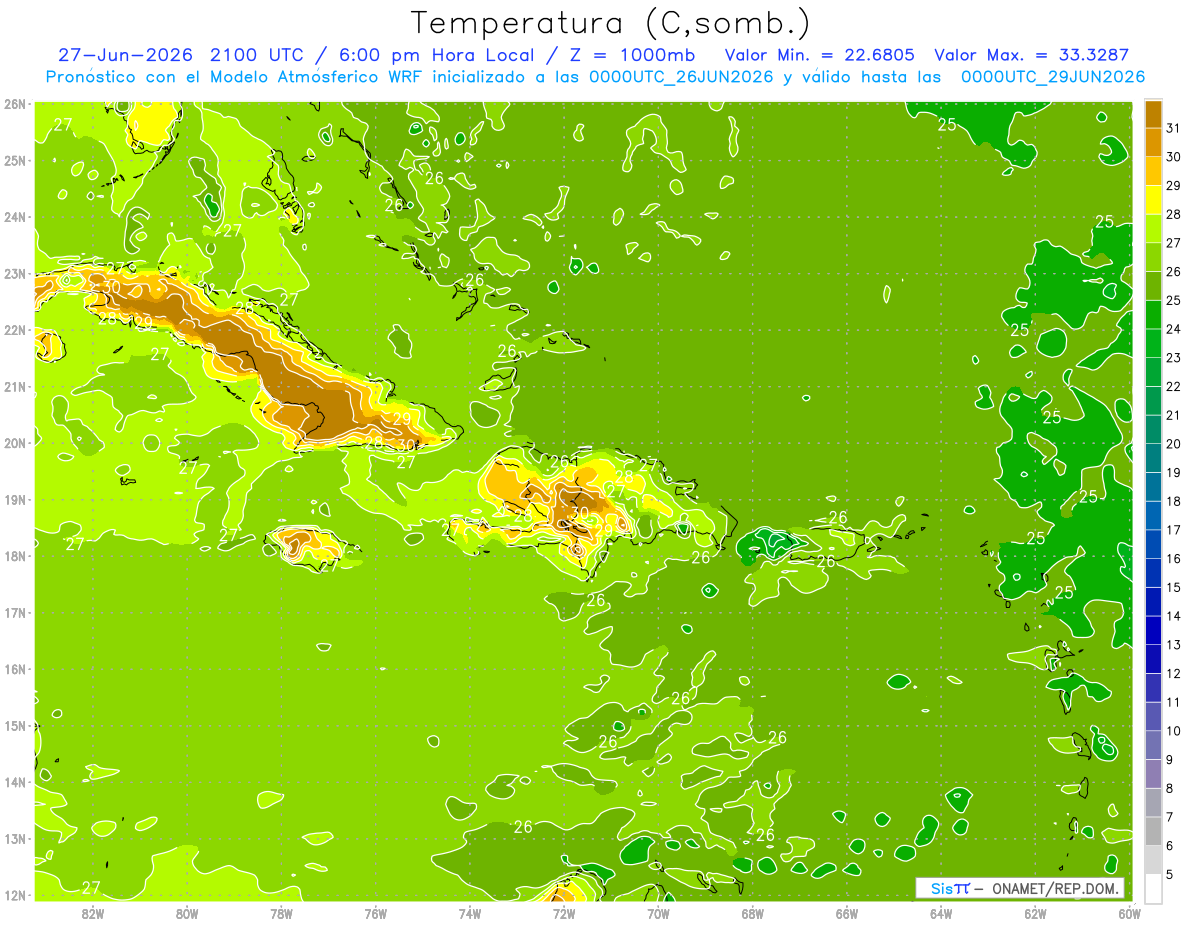Click the 19N latitude axis label
This screenshot has height=927, width=1200.
pos(15,499)
